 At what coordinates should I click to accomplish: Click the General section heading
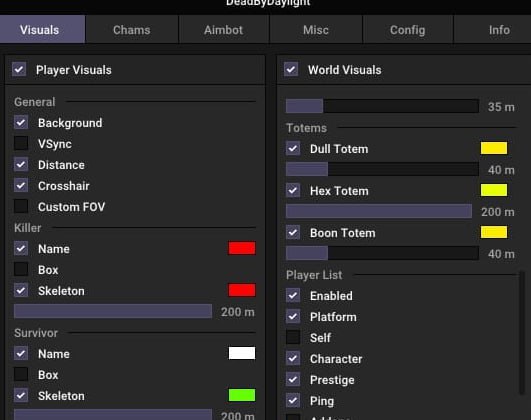click(x=35, y=102)
